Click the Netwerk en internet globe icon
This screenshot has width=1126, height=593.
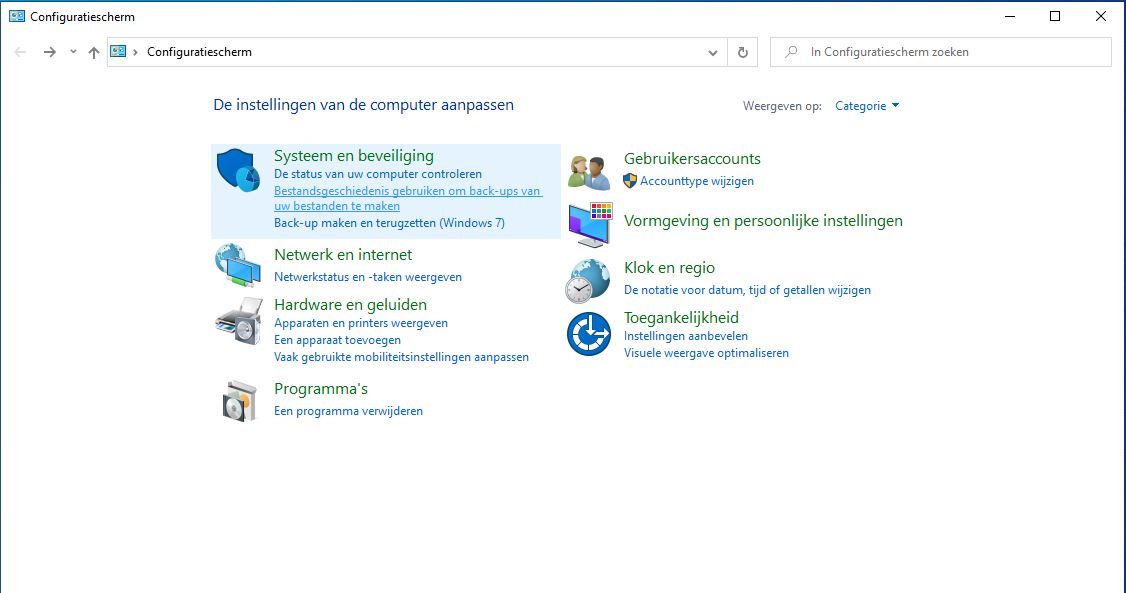click(238, 266)
